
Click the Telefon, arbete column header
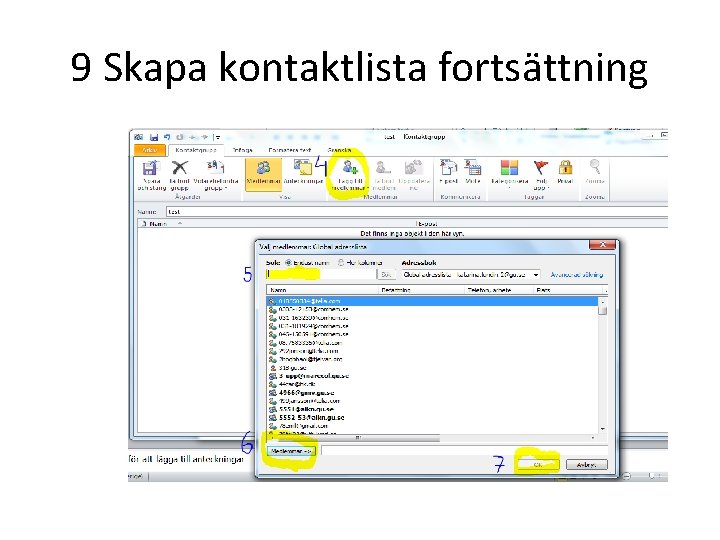pyautogui.click(x=499, y=290)
